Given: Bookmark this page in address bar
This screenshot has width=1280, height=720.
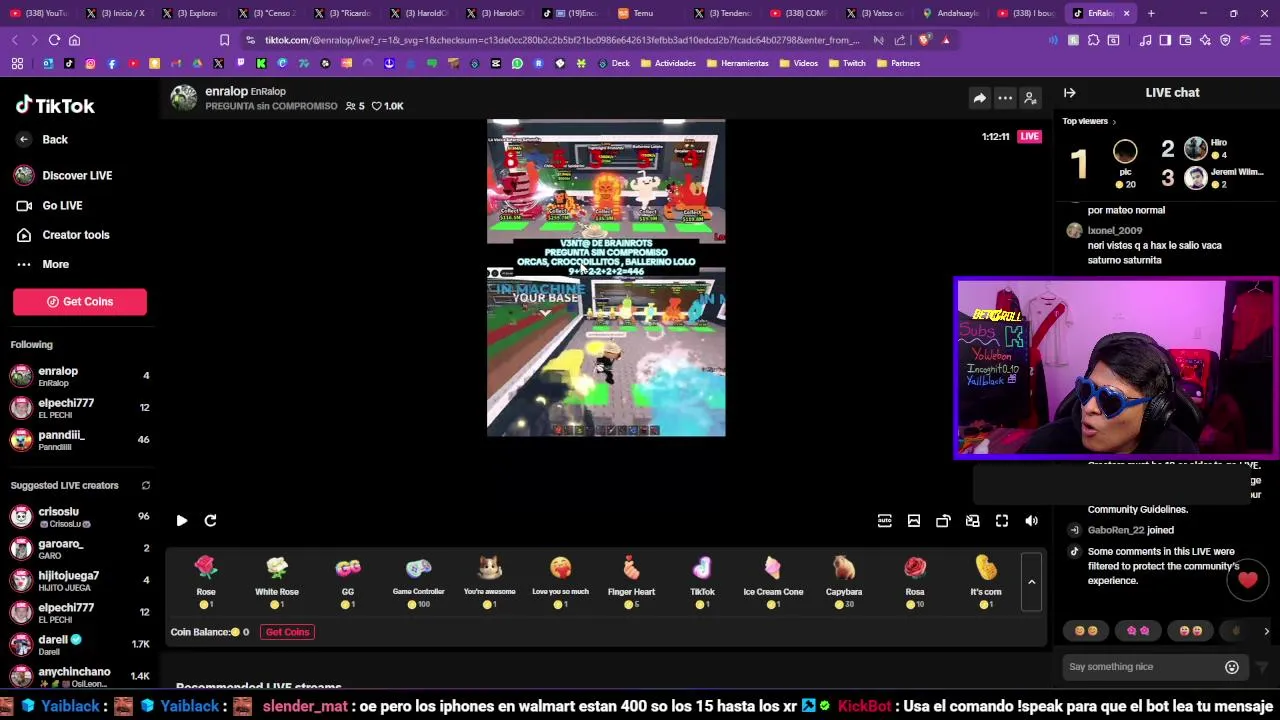Looking at the screenshot, I should point(224,40).
